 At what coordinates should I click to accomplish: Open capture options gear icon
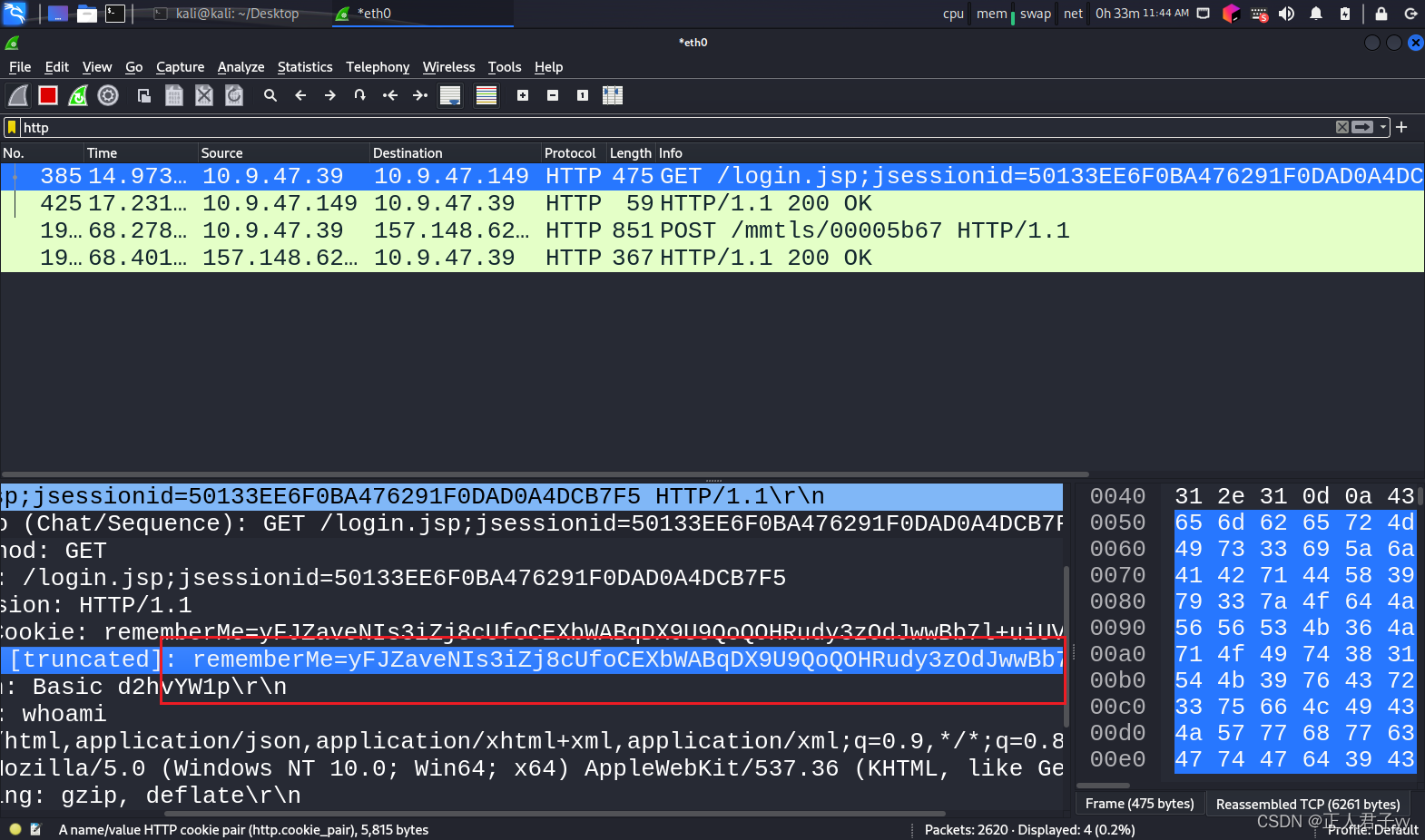(108, 95)
